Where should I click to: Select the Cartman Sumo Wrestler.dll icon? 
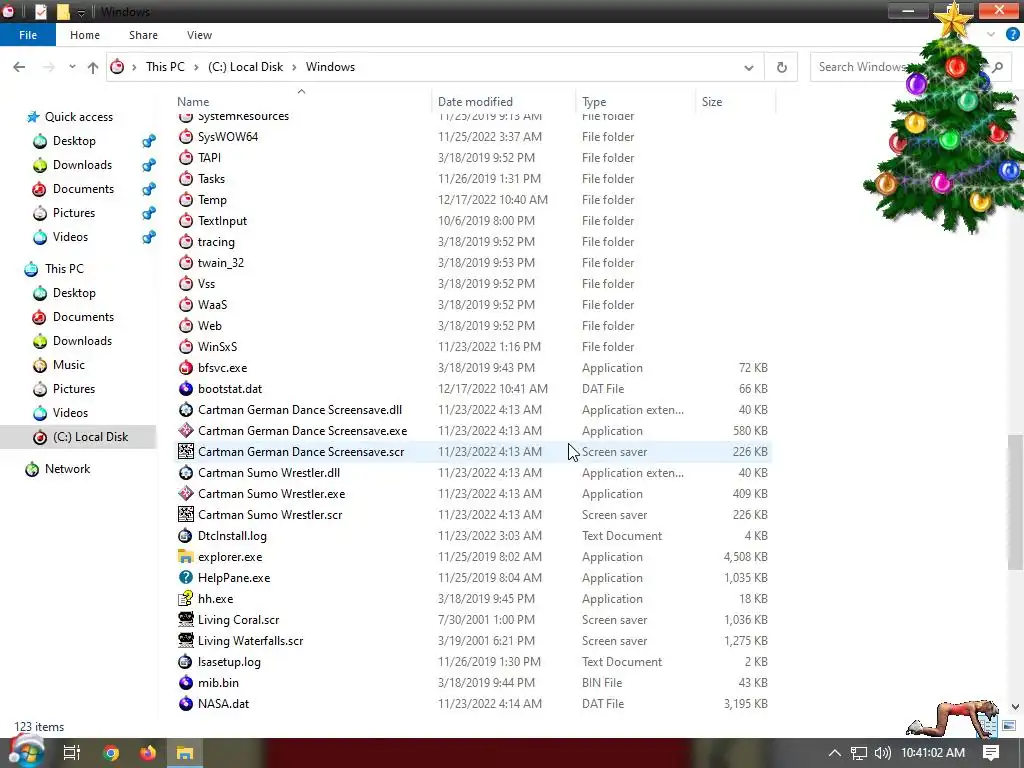tap(186, 473)
